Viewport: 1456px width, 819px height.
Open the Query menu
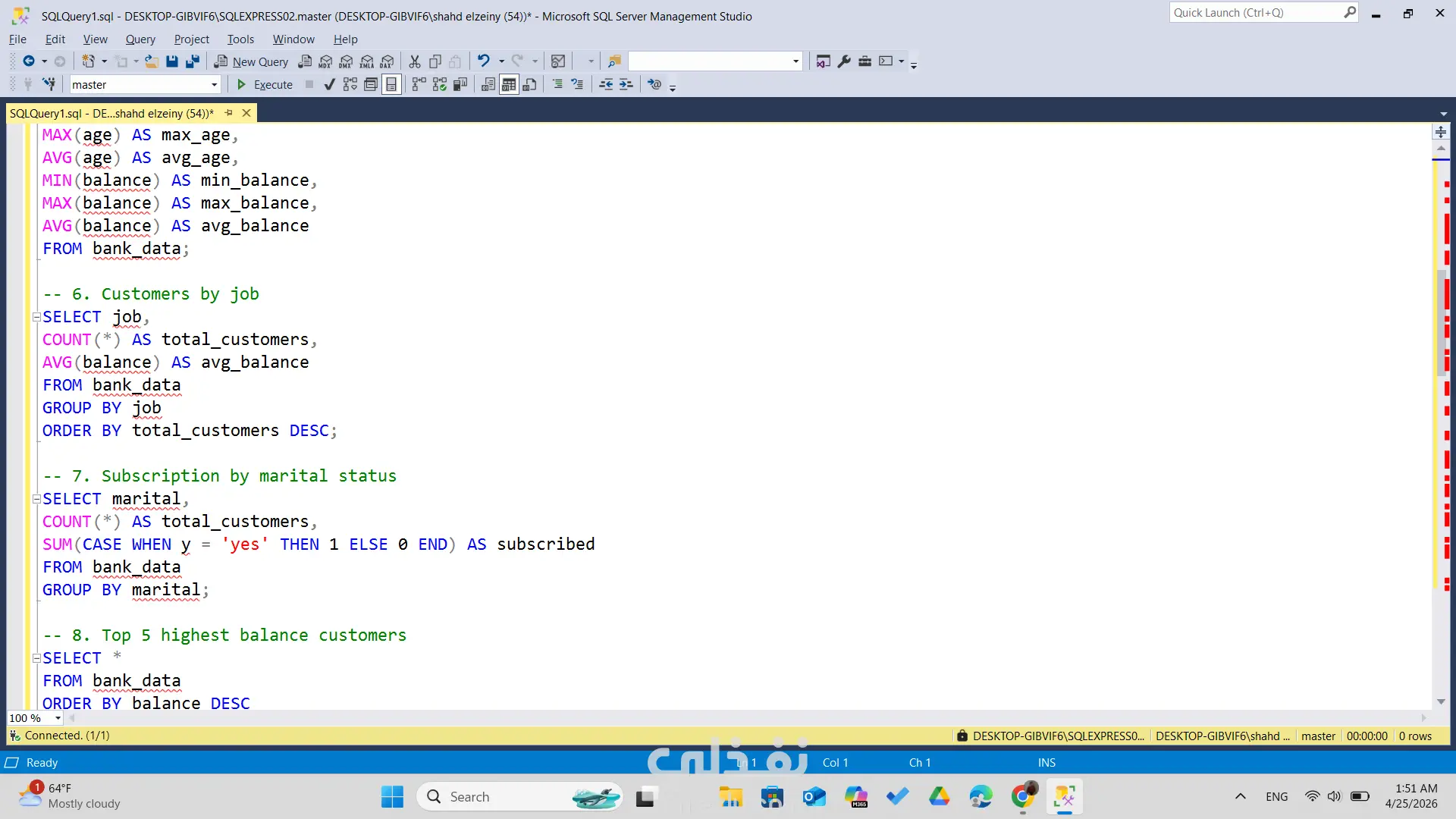coord(140,39)
